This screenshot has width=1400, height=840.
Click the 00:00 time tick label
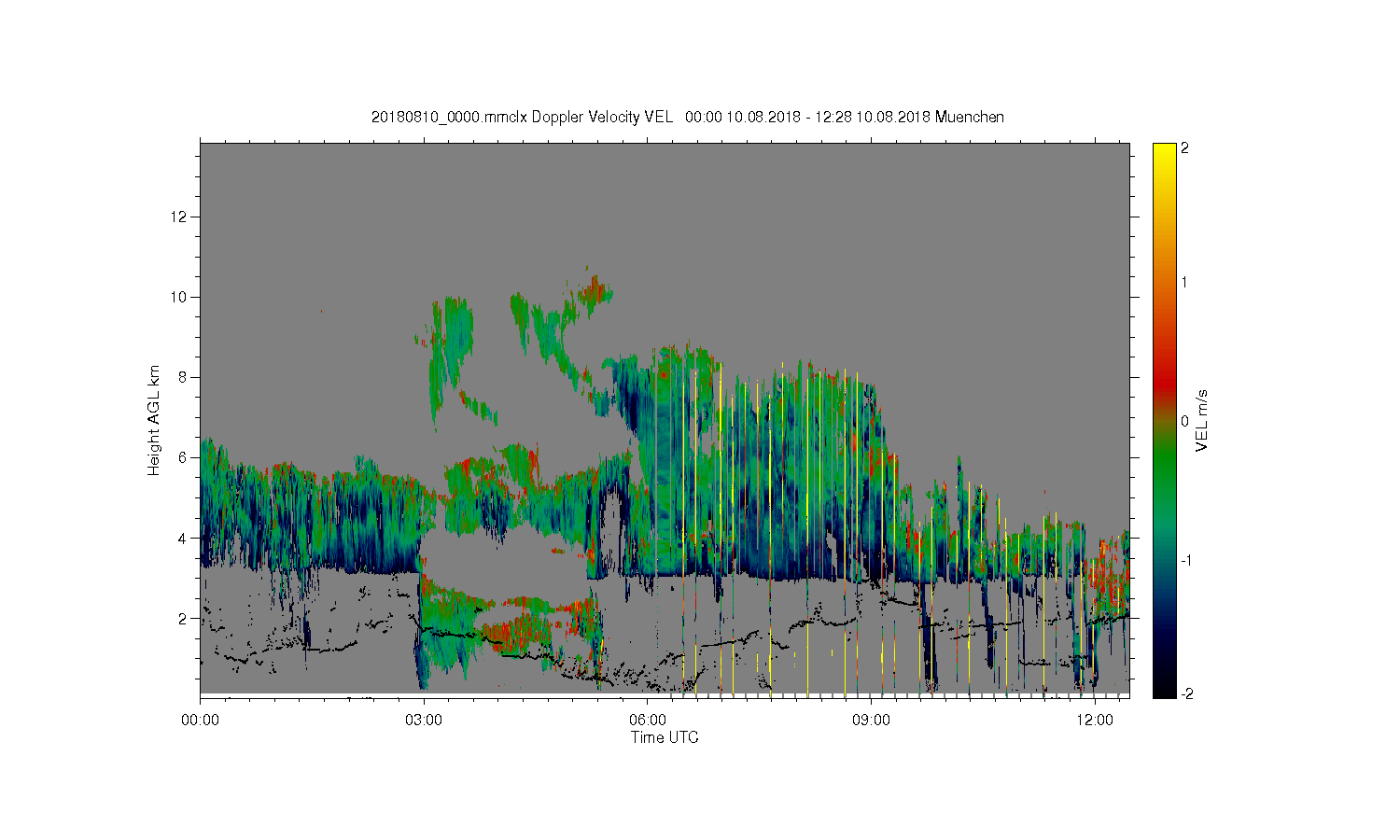point(200,721)
